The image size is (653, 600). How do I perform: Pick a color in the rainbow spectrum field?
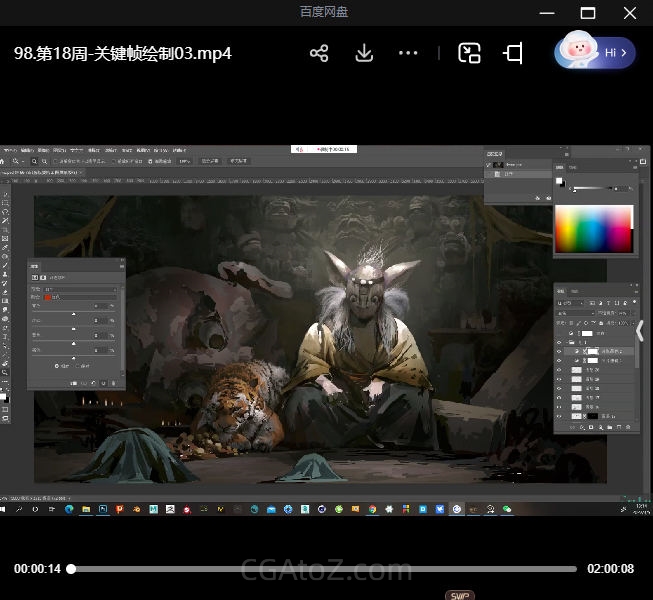pyautogui.click(x=593, y=229)
